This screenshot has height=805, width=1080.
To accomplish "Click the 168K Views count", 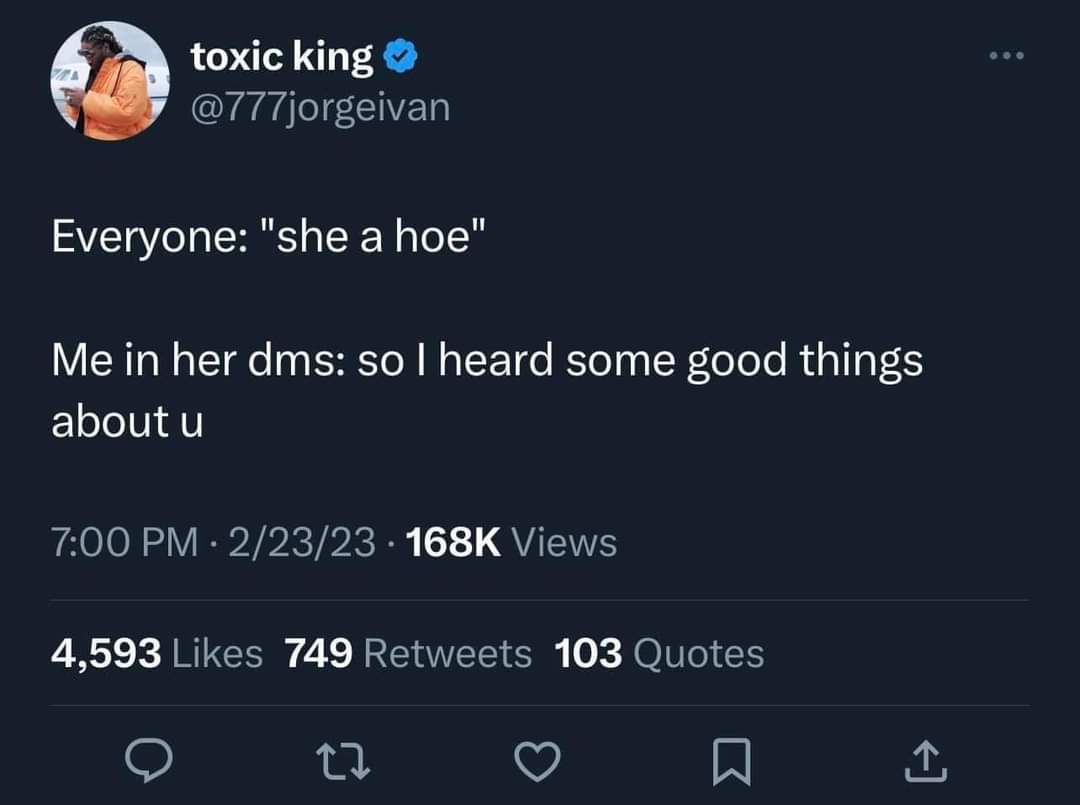I will 511,542.
